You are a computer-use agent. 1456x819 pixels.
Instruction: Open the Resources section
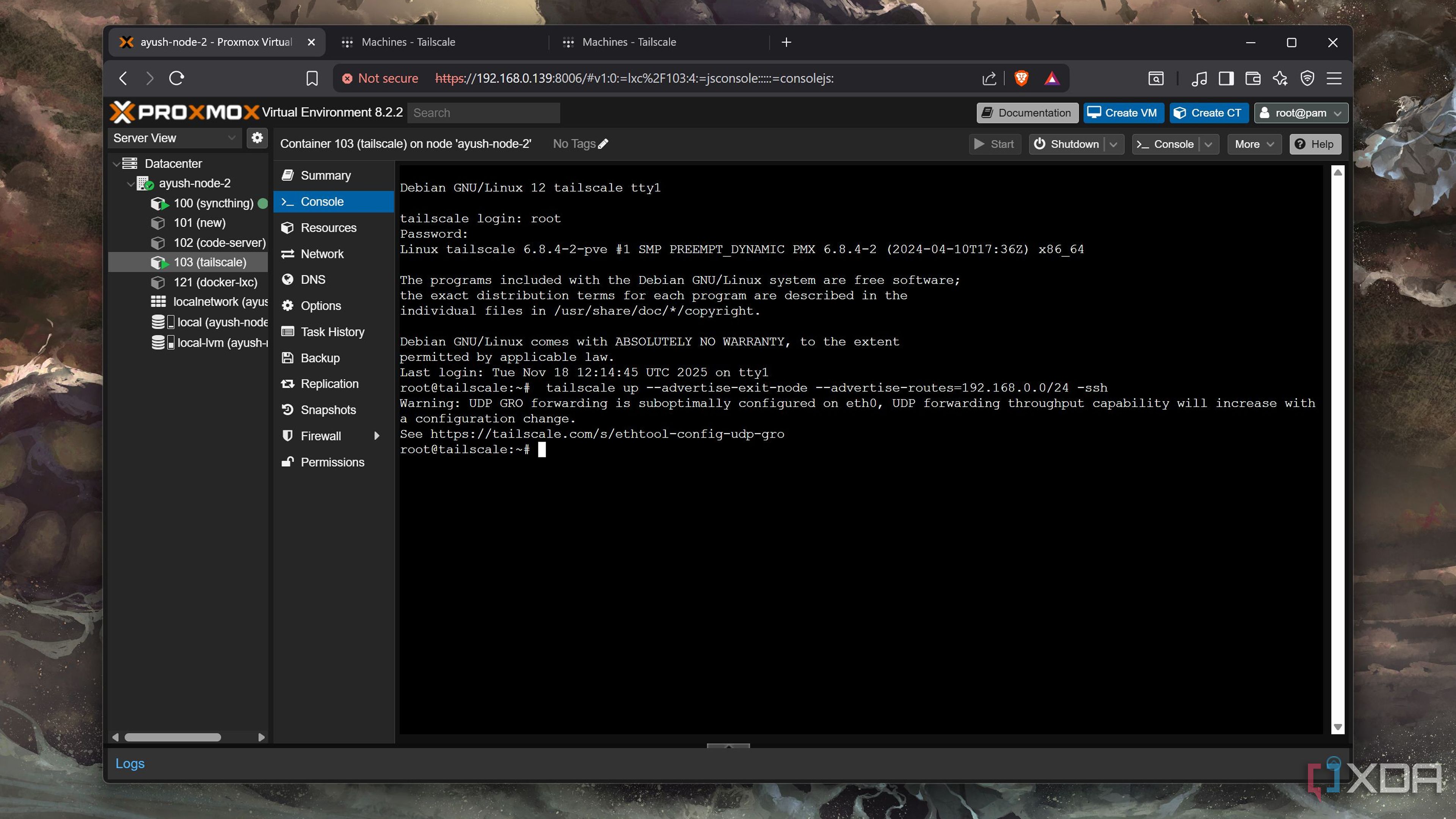tap(334, 228)
